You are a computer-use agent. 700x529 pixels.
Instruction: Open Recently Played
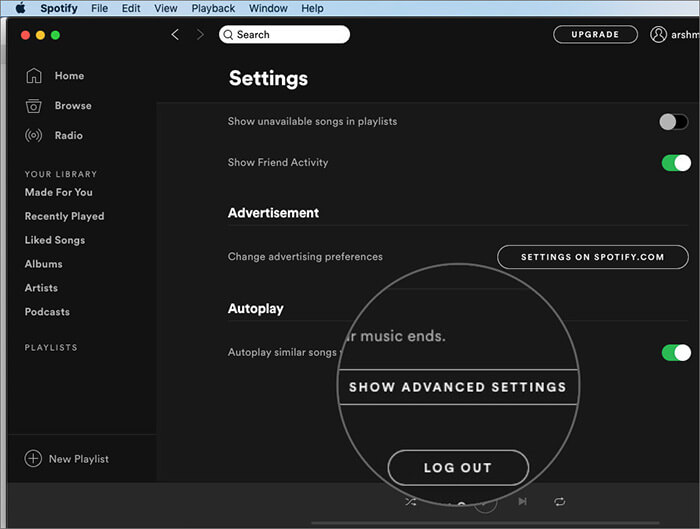[x=64, y=217]
